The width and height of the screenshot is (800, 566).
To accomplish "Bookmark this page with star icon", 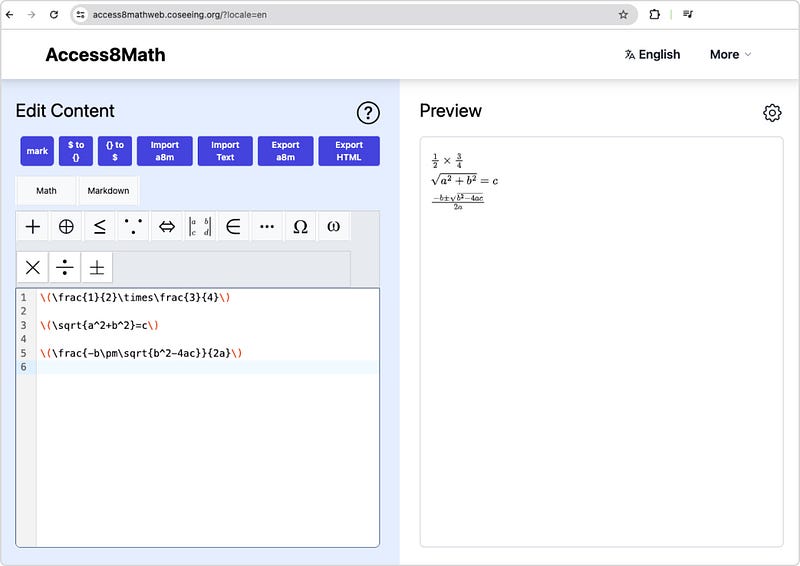I will pyautogui.click(x=623, y=15).
